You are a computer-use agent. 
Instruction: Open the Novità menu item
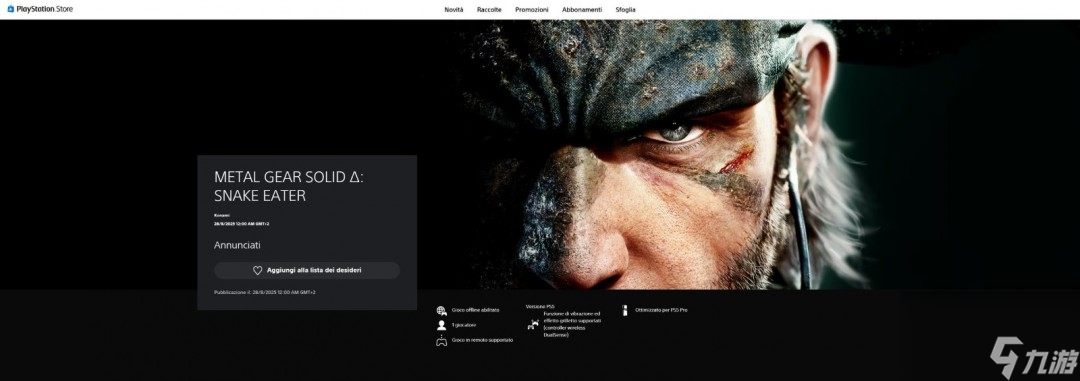point(454,10)
